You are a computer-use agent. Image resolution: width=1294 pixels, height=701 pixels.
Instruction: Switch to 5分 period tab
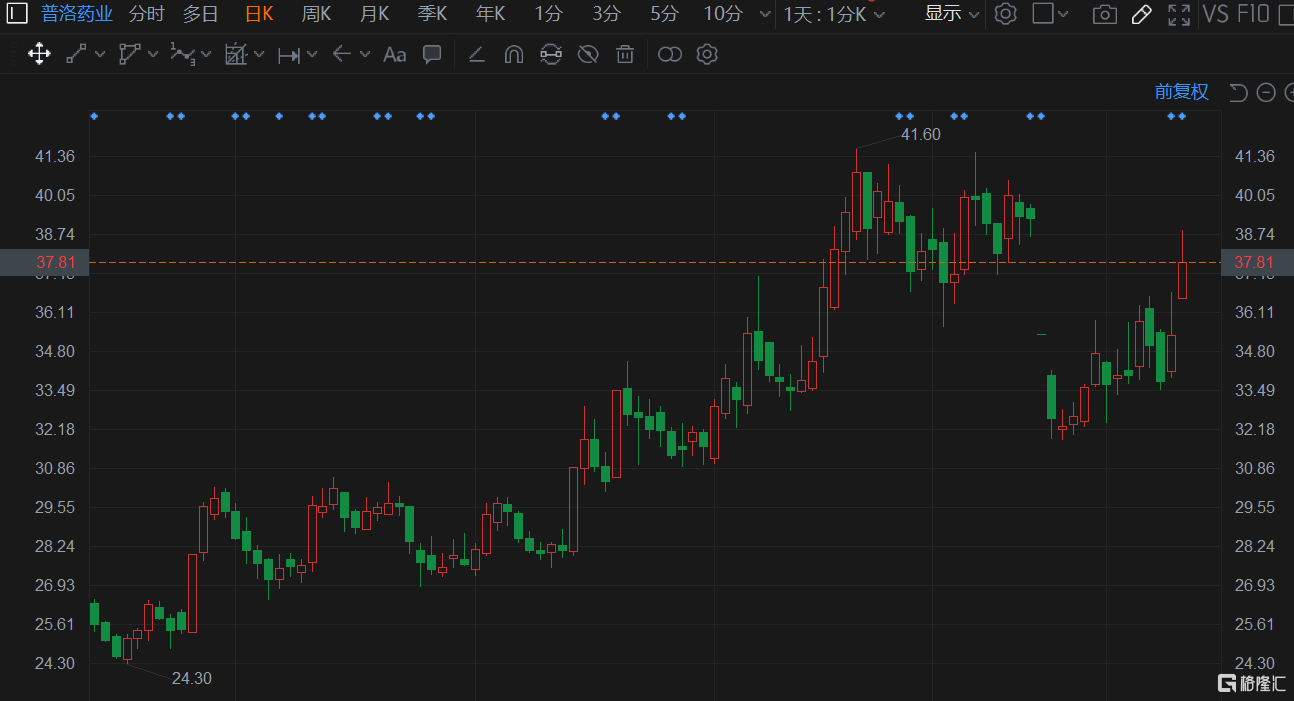(664, 14)
